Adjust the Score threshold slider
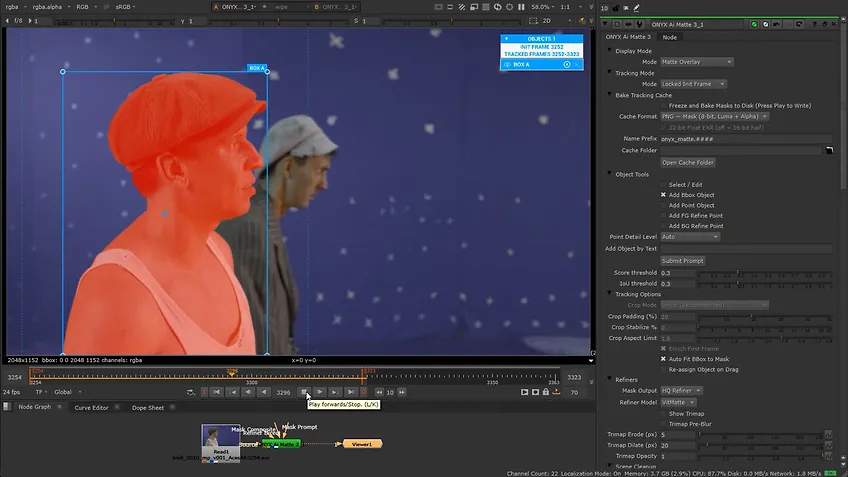 tap(765, 273)
